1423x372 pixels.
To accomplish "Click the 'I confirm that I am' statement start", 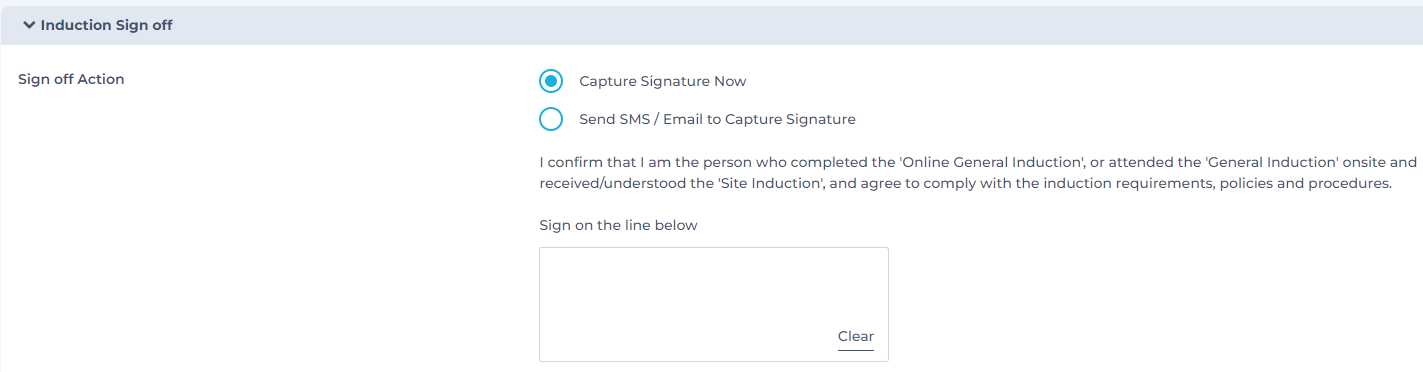I will click(603, 161).
